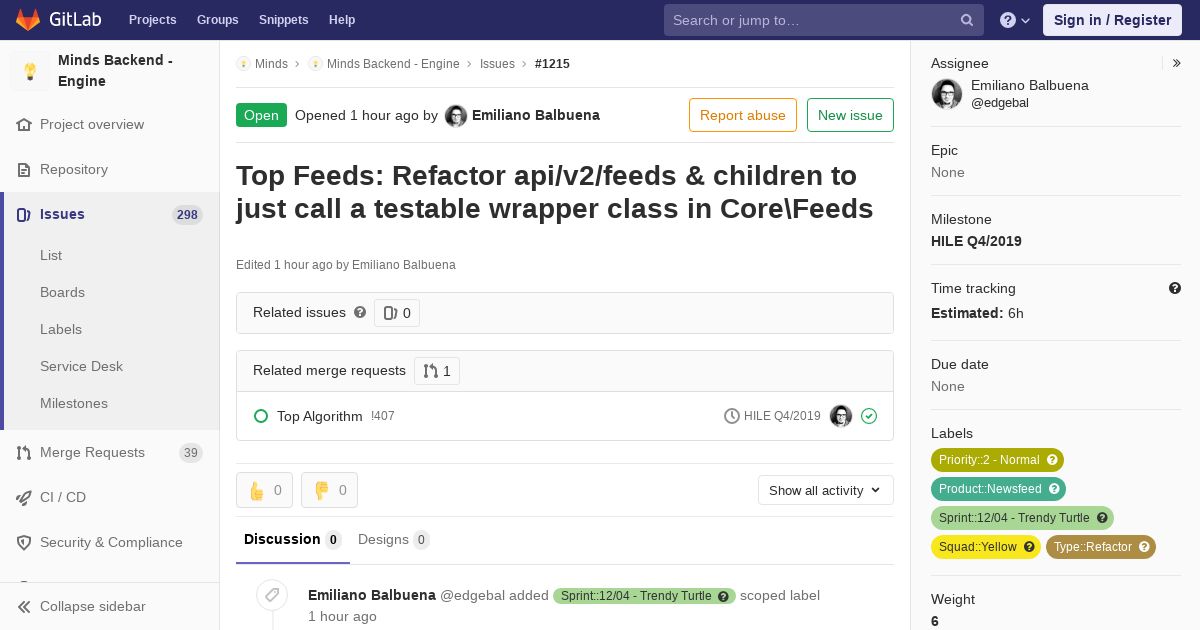This screenshot has height=630, width=1200.
Task: Click Issues breadcrumb link
Action: click(x=497, y=64)
